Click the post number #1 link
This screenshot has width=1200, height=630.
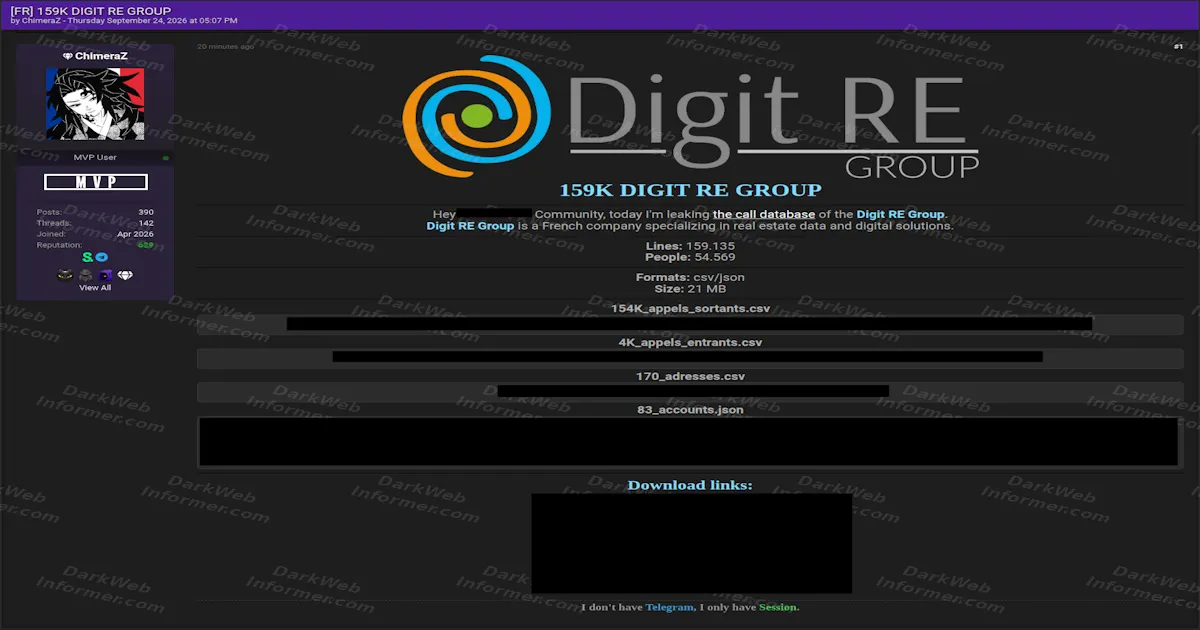(x=1178, y=46)
